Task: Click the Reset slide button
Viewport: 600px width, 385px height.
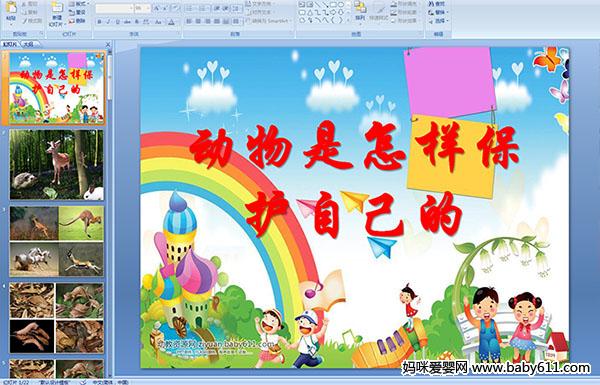Action: click(x=78, y=13)
